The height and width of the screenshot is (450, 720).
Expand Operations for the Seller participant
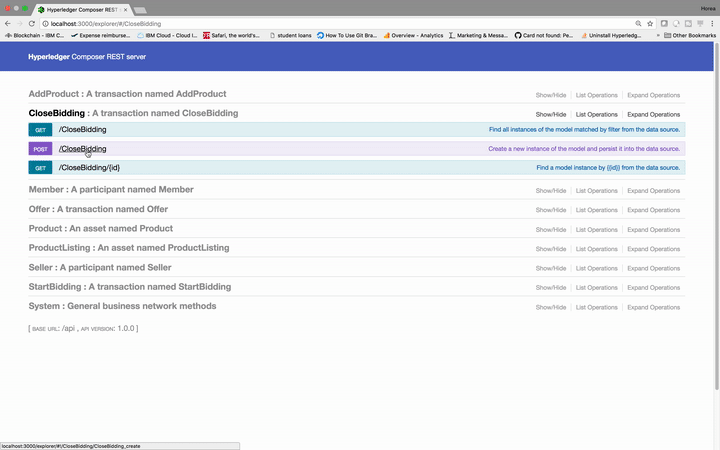click(654, 268)
